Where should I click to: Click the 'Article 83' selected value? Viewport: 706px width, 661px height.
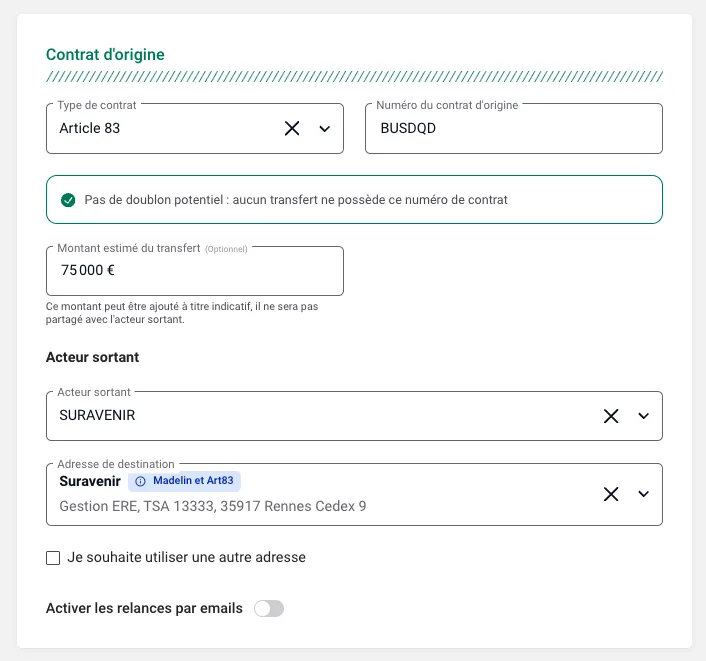[90, 128]
